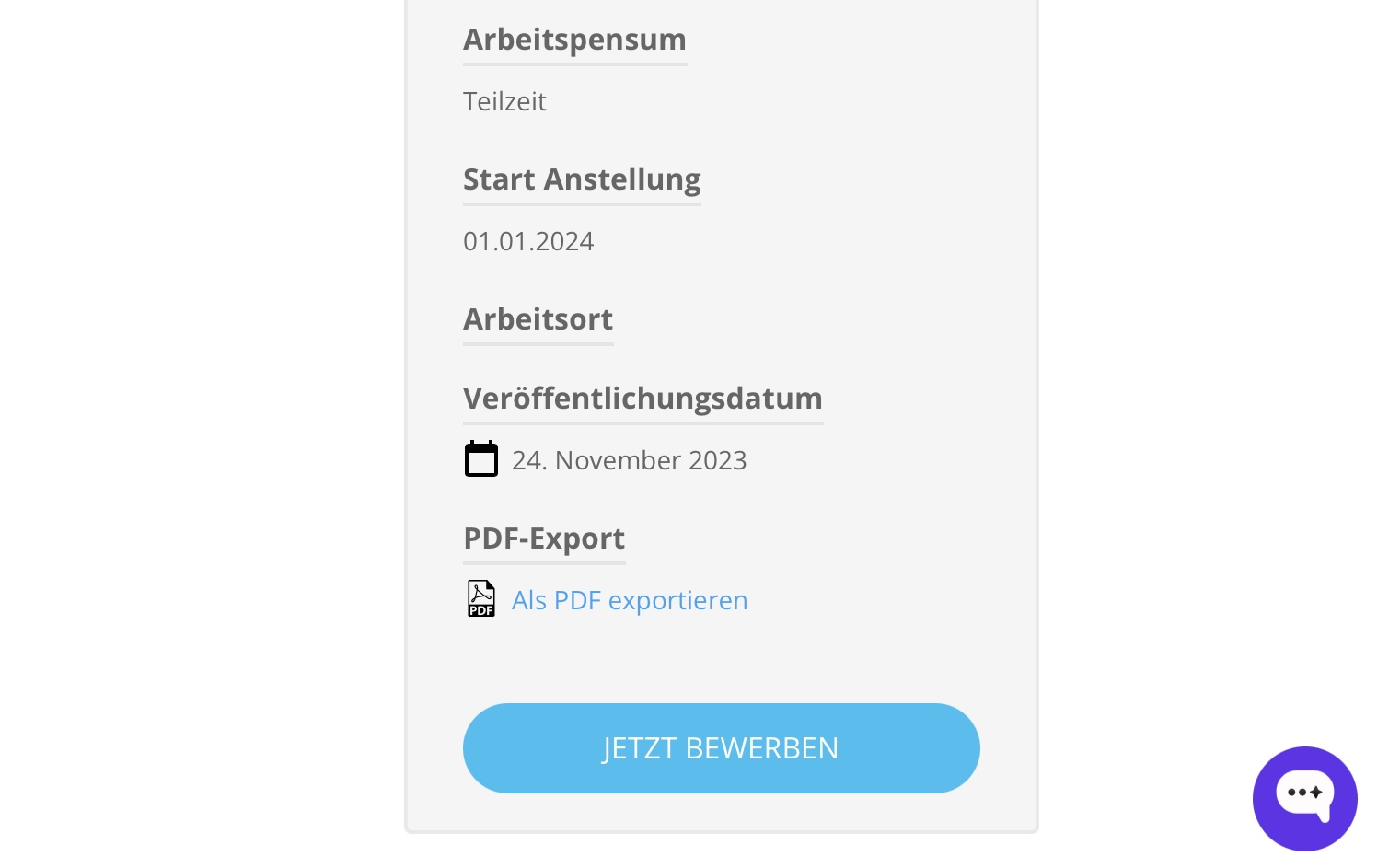Viewport: 1389px width, 868px height.
Task: Click the JETZT BEWERBEN button
Action: [x=722, y=748]
